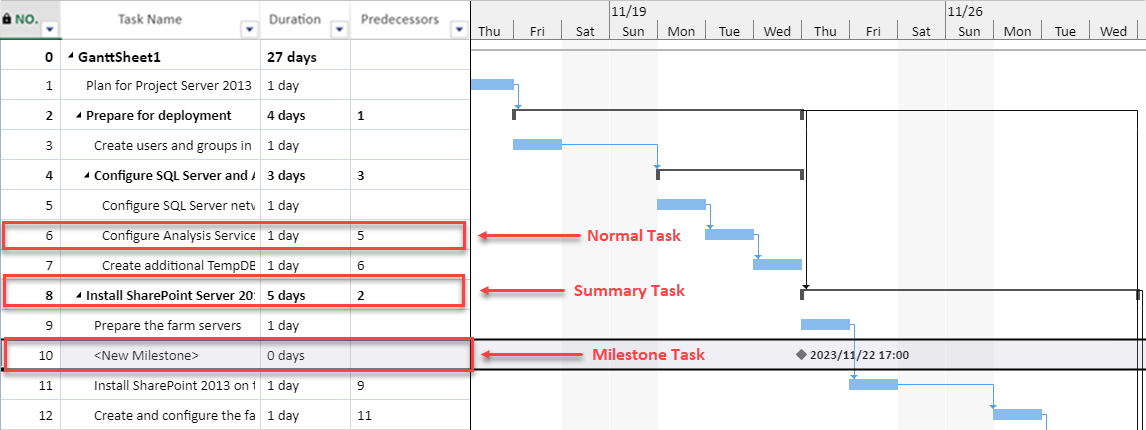The width and height of the screenshot is (1146, 430).
Task: Collapse the GanttSheet1 summary row
Action: pyautogui.click(x=72, y=56)
